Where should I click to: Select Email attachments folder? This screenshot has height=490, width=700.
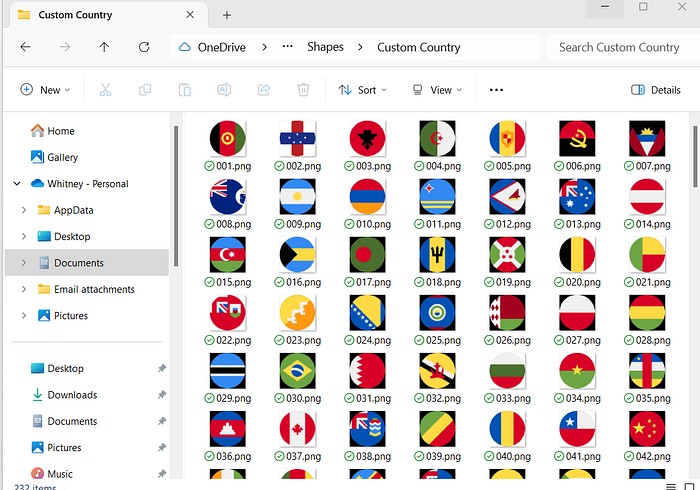pyautogui.click(x=86, y=289)
